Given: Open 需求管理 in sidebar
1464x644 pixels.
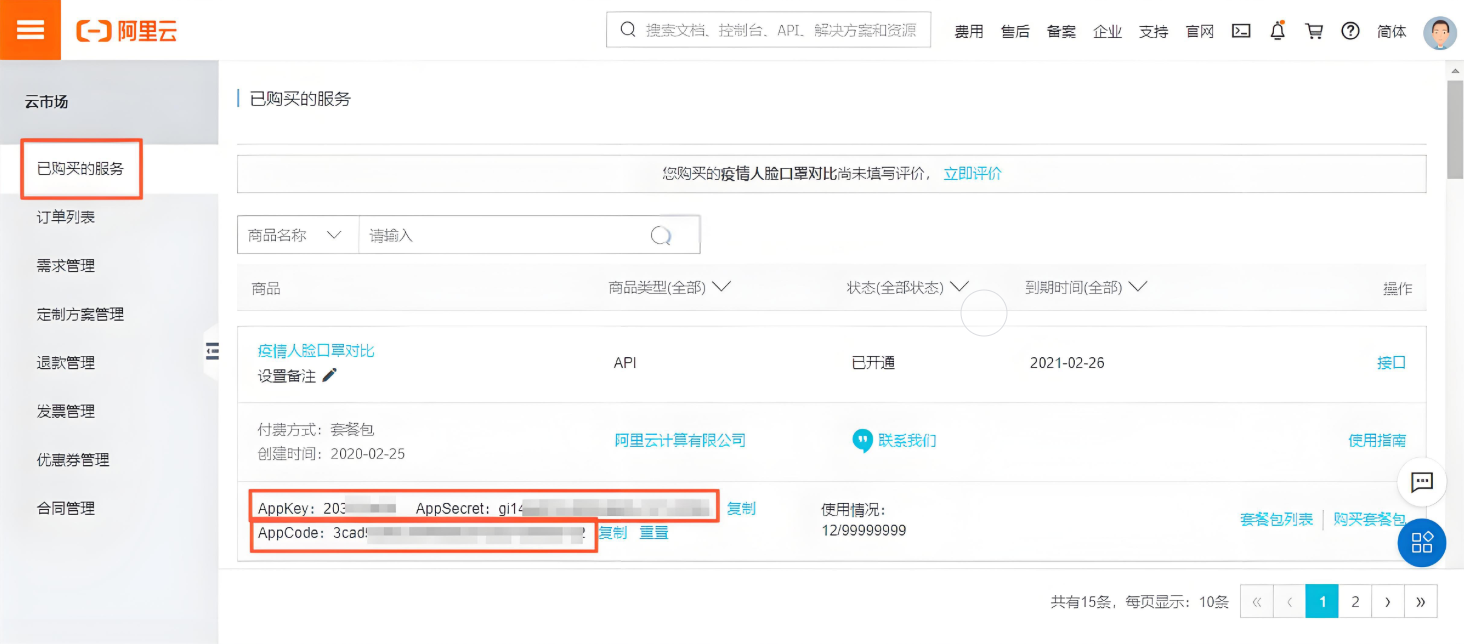Looking at the screenshot, I should [66, 265].
